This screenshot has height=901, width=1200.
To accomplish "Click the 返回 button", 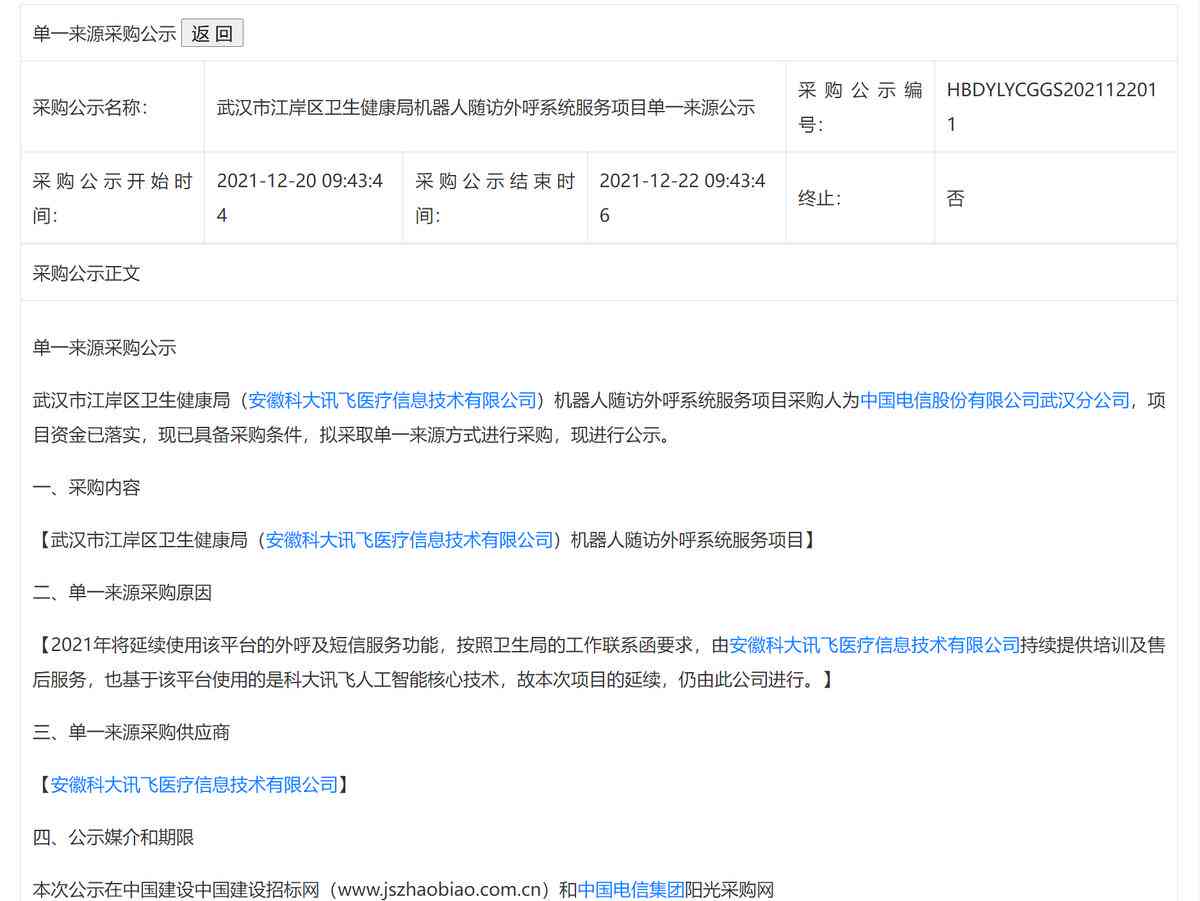I will coord(212,33).
